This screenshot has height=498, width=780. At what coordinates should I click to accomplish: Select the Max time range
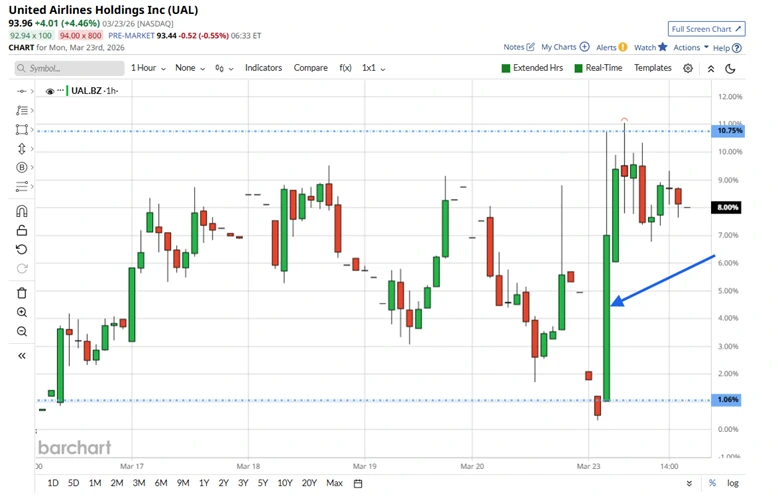click(x=334, y=483)
